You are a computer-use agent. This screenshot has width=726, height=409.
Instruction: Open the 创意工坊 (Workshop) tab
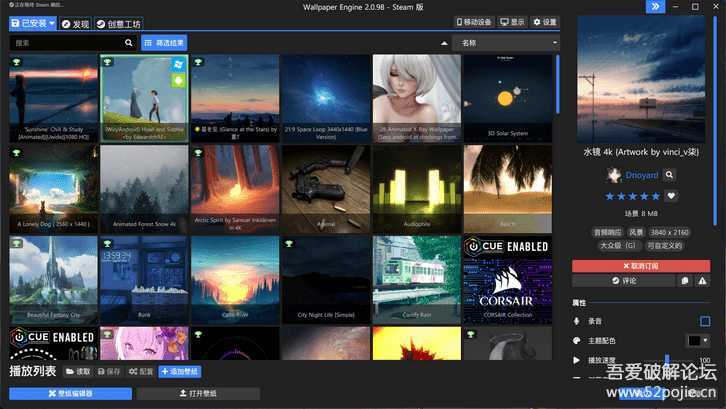(x=119, y=23)
